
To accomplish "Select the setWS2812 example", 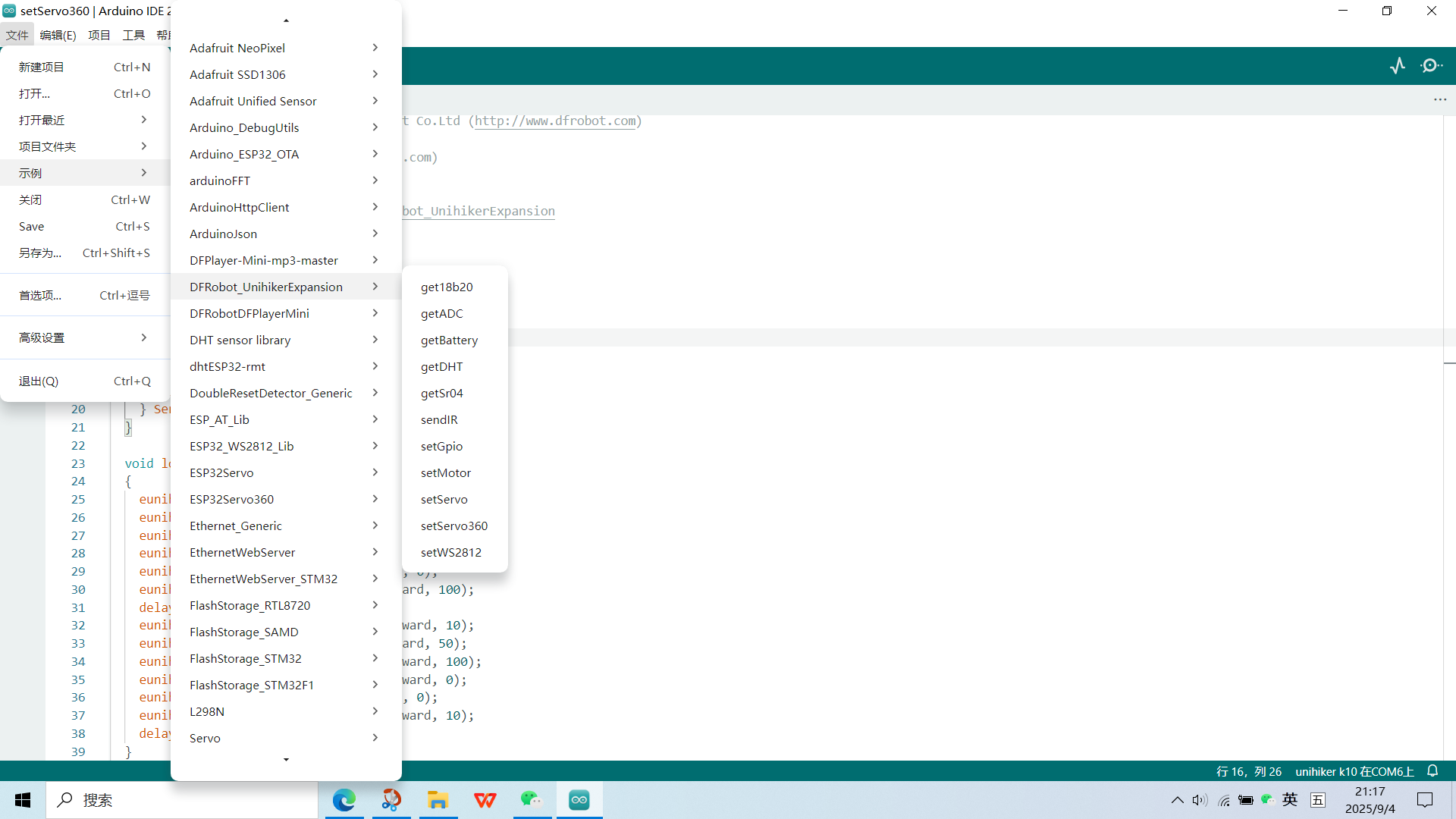I will [454, 552].
